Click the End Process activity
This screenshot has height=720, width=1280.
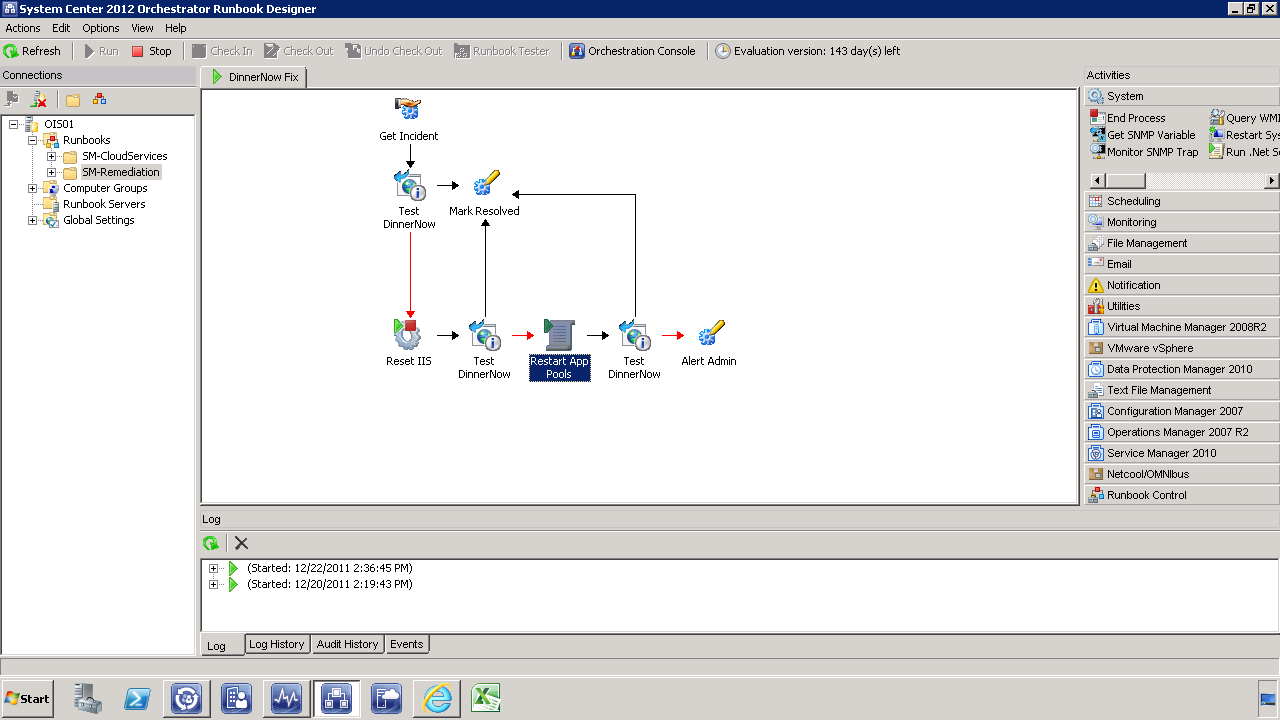coord(1128,118)
